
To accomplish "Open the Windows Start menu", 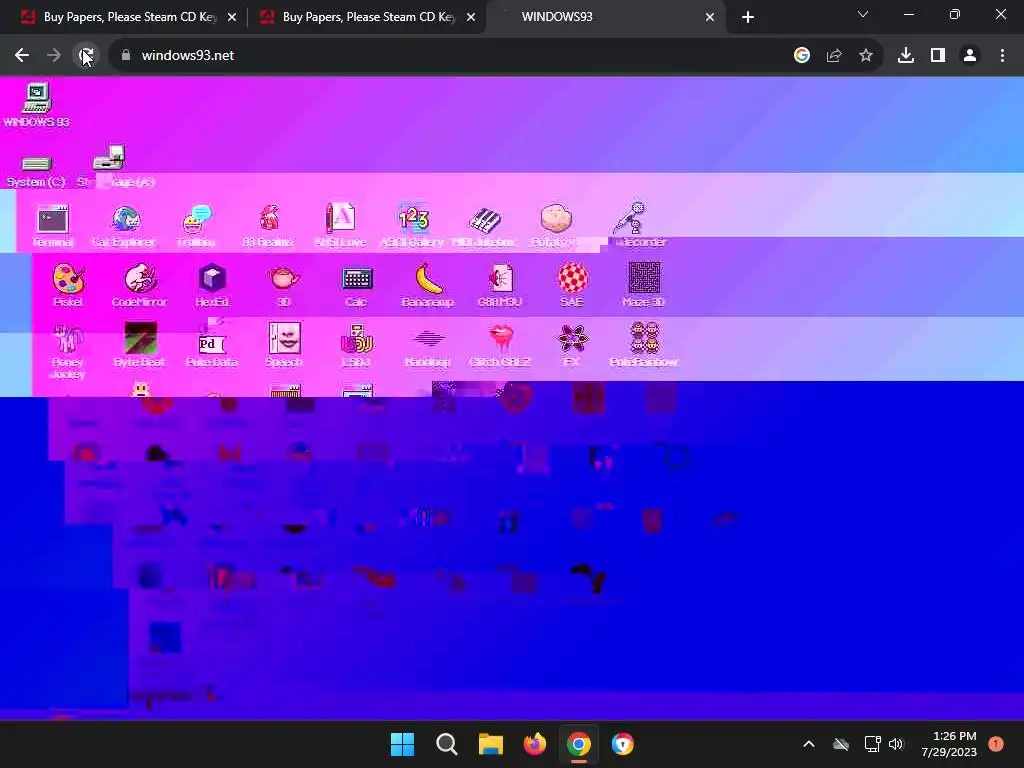I will pyautogui.click(x=402, y=744).
